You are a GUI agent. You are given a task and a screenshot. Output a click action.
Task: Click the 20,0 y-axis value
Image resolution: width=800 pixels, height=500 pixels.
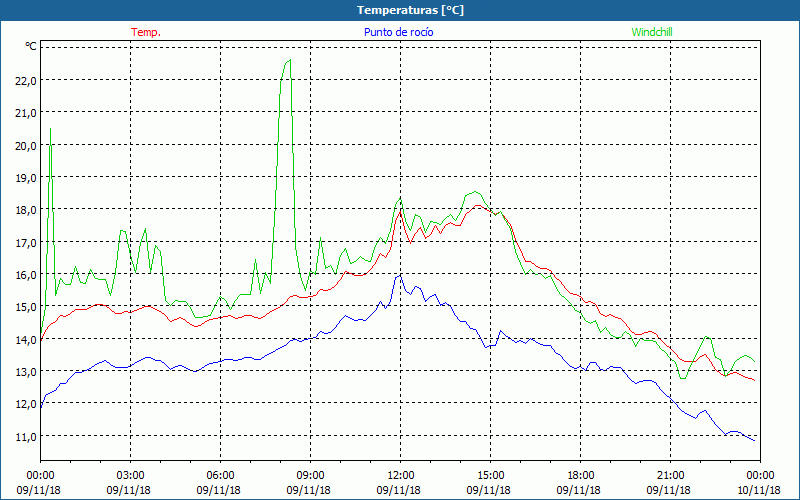point(26,145)
